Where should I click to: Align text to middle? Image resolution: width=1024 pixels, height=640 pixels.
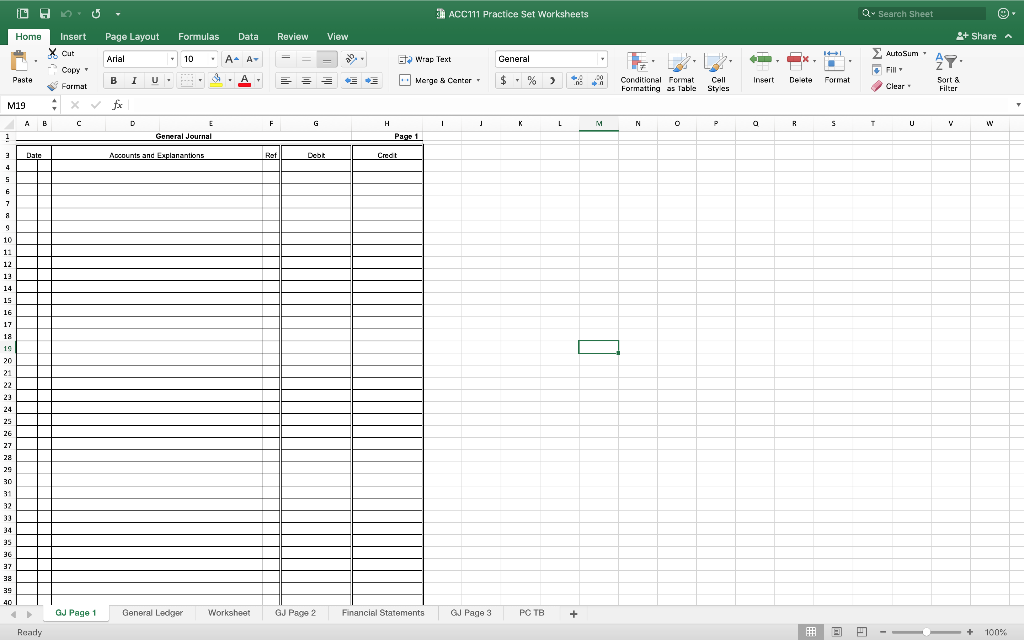point(306,59)
